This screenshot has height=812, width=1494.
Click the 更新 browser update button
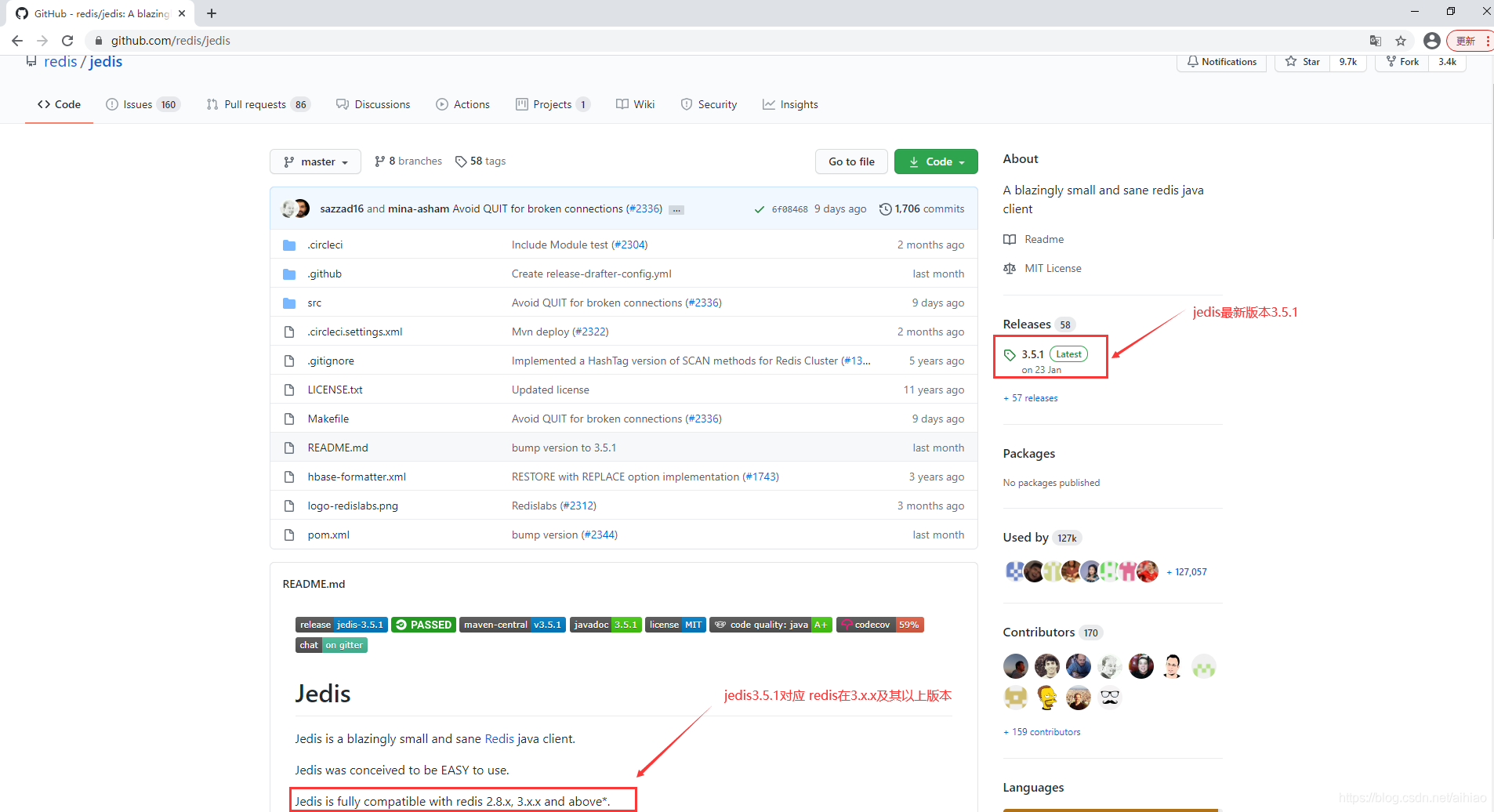point(1467,41)
